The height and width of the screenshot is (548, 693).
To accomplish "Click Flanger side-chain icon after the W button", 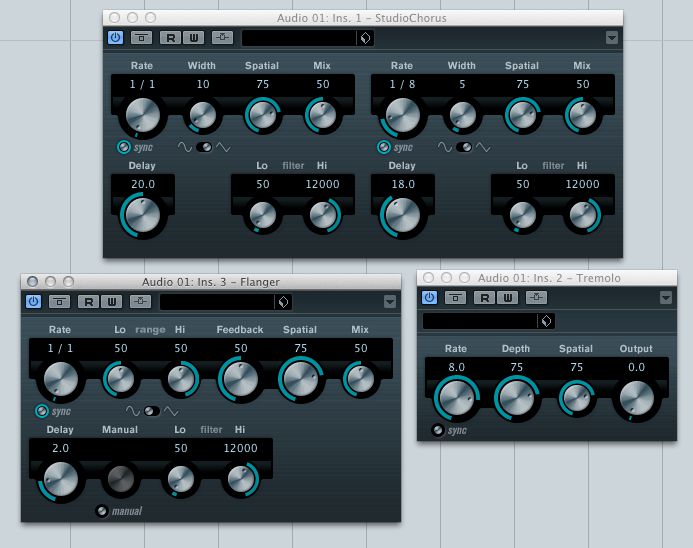I will point(141,301).
